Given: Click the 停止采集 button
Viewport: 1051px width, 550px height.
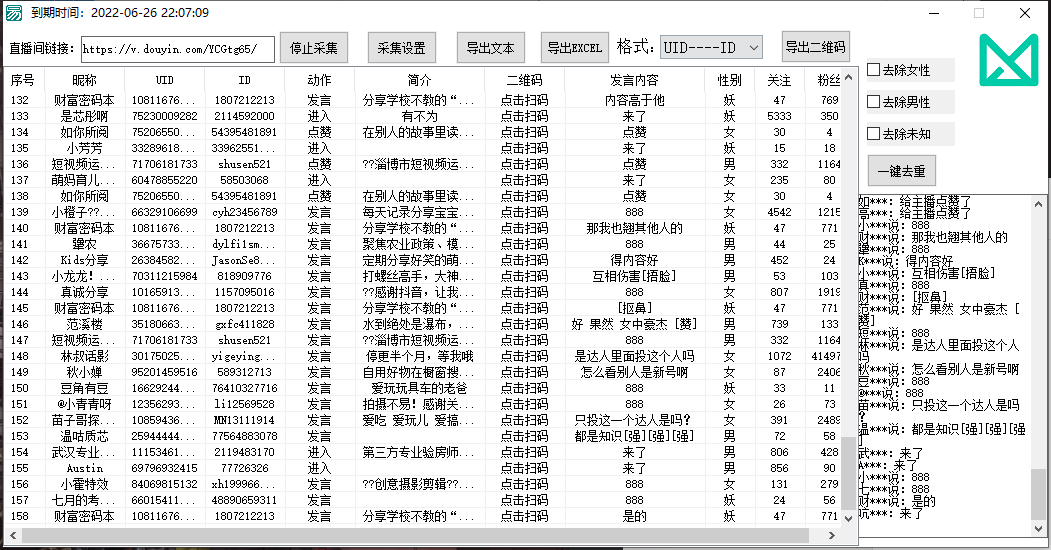Looking at the screenshot, I should click(314, 48).
